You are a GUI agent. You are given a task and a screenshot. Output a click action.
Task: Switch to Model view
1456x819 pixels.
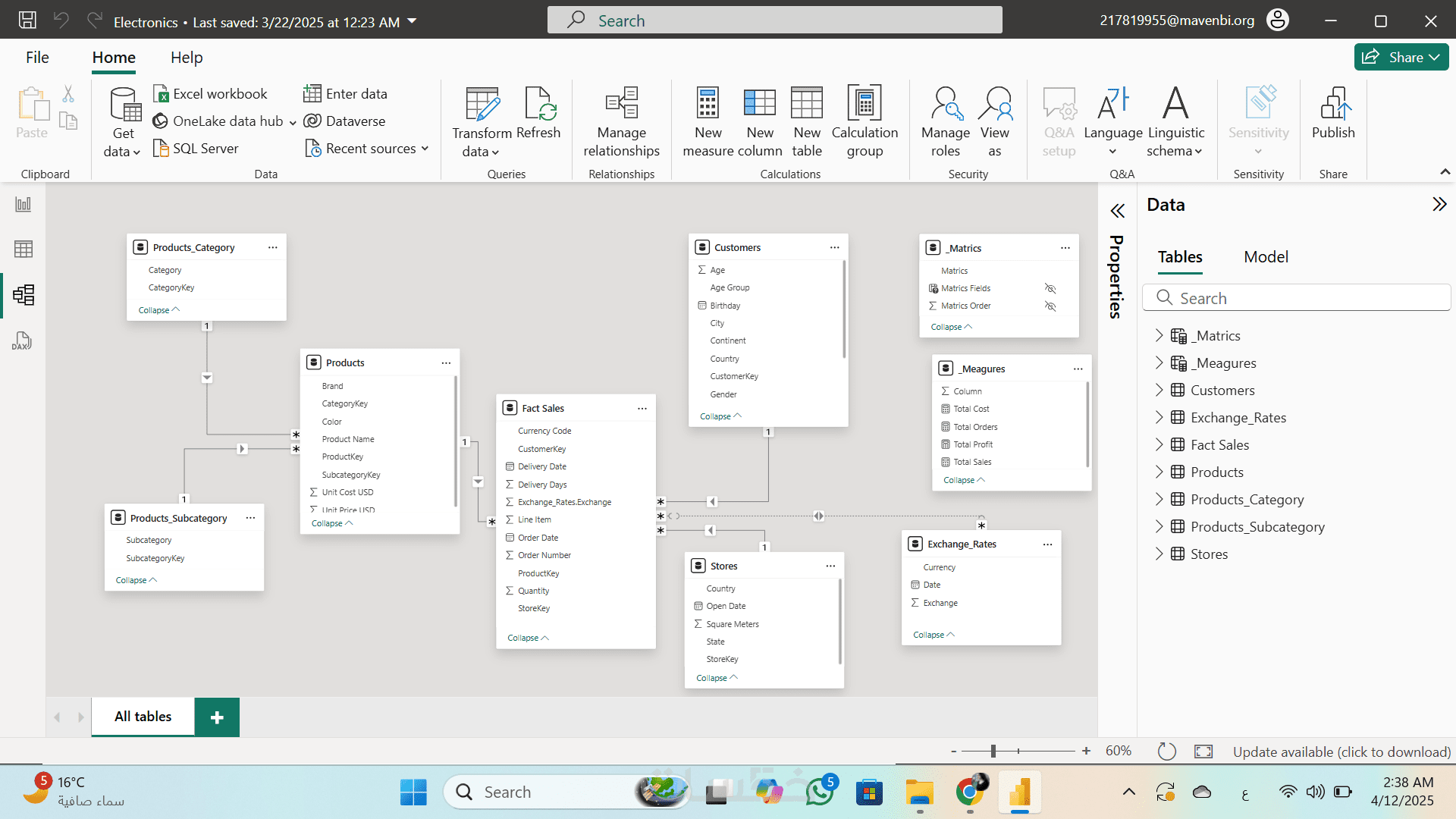click(x=24, y=295)
